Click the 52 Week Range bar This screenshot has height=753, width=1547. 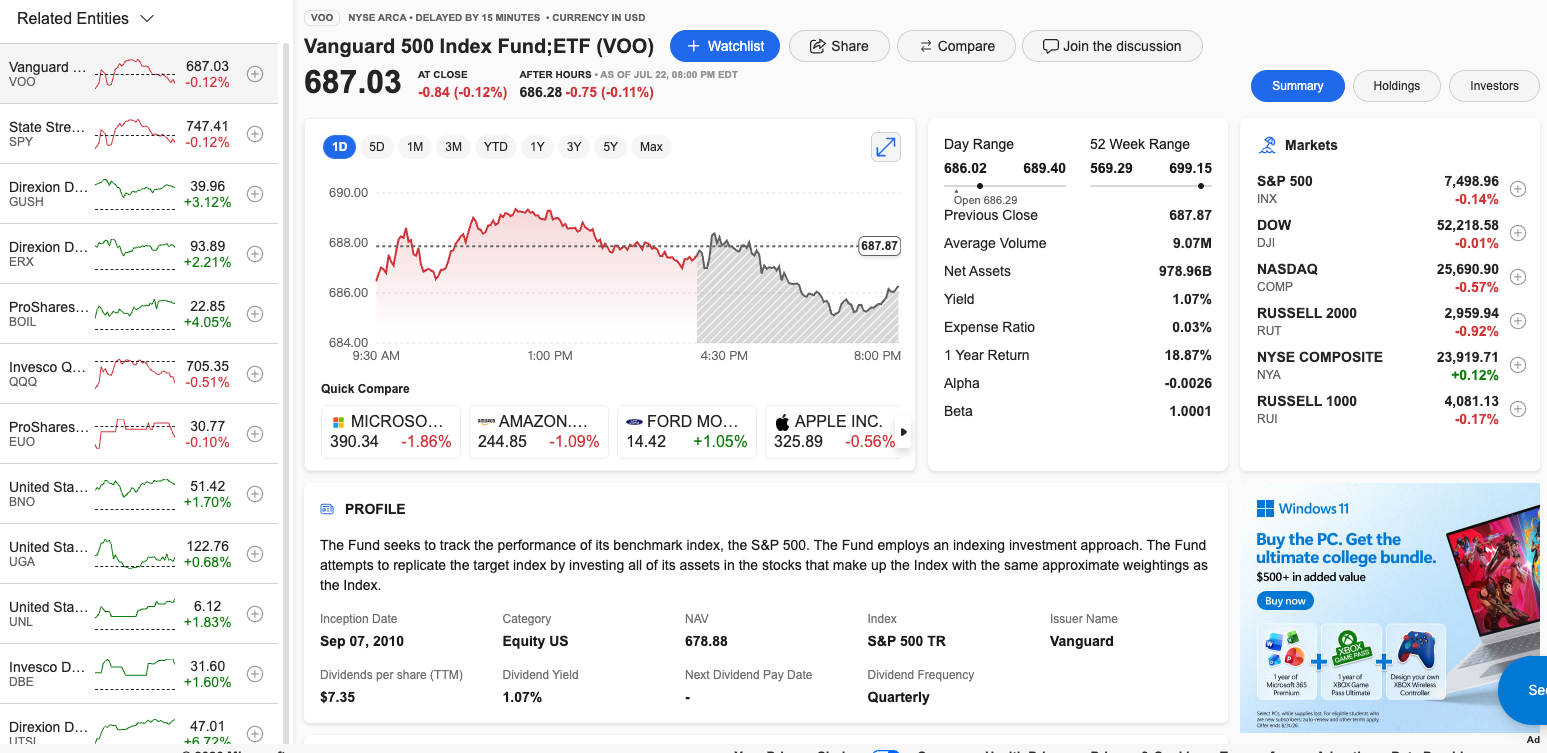[x=1151, y=186]
